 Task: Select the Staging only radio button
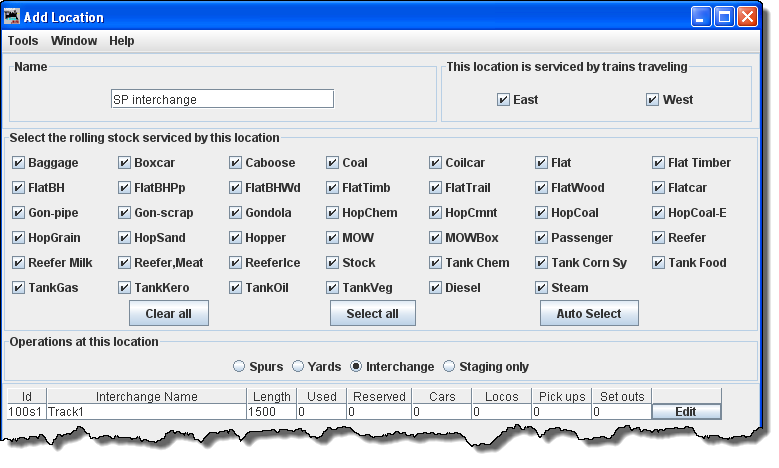coord(449,367)
